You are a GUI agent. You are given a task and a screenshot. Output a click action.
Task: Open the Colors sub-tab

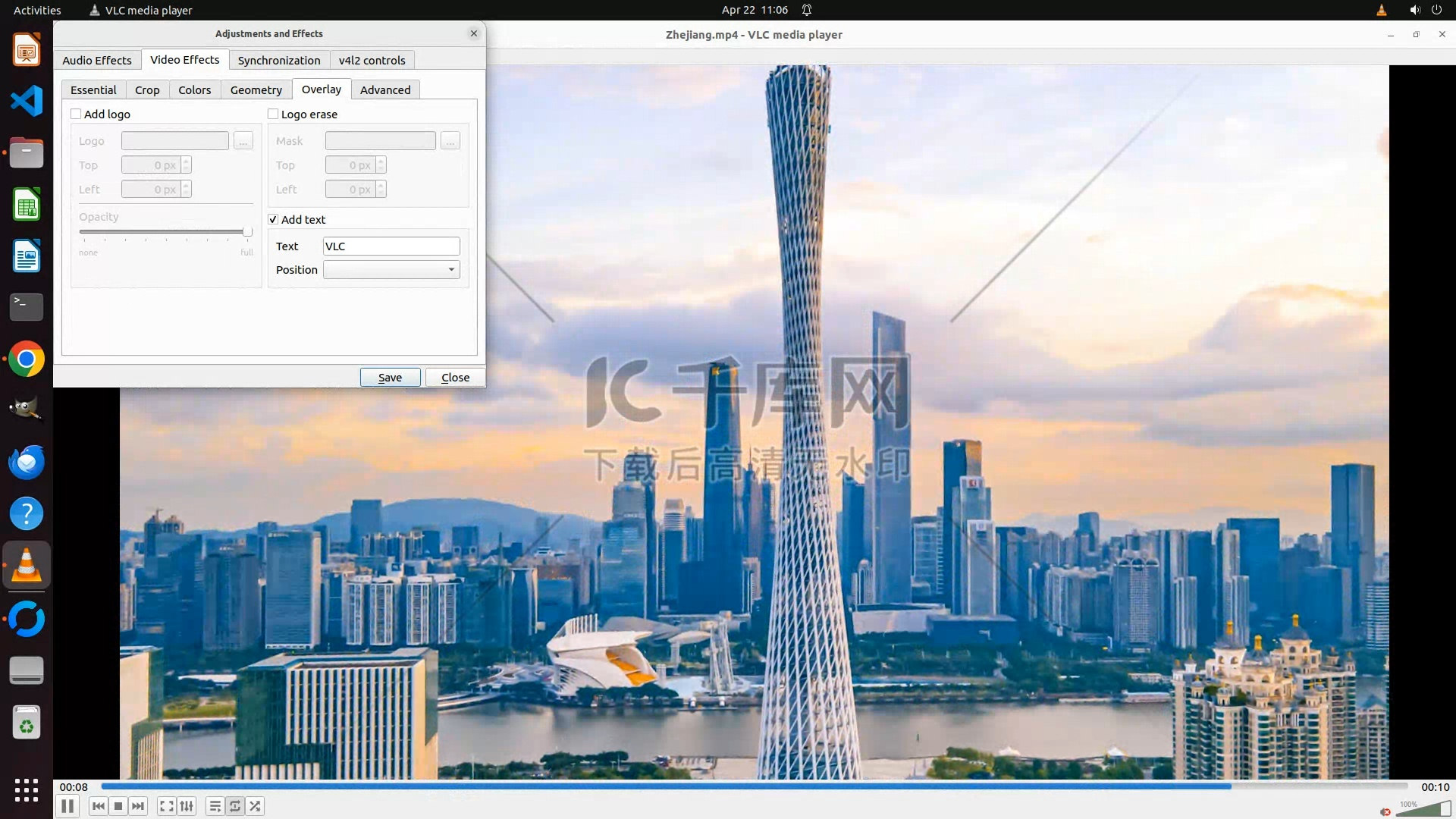[x=194, y=89]
